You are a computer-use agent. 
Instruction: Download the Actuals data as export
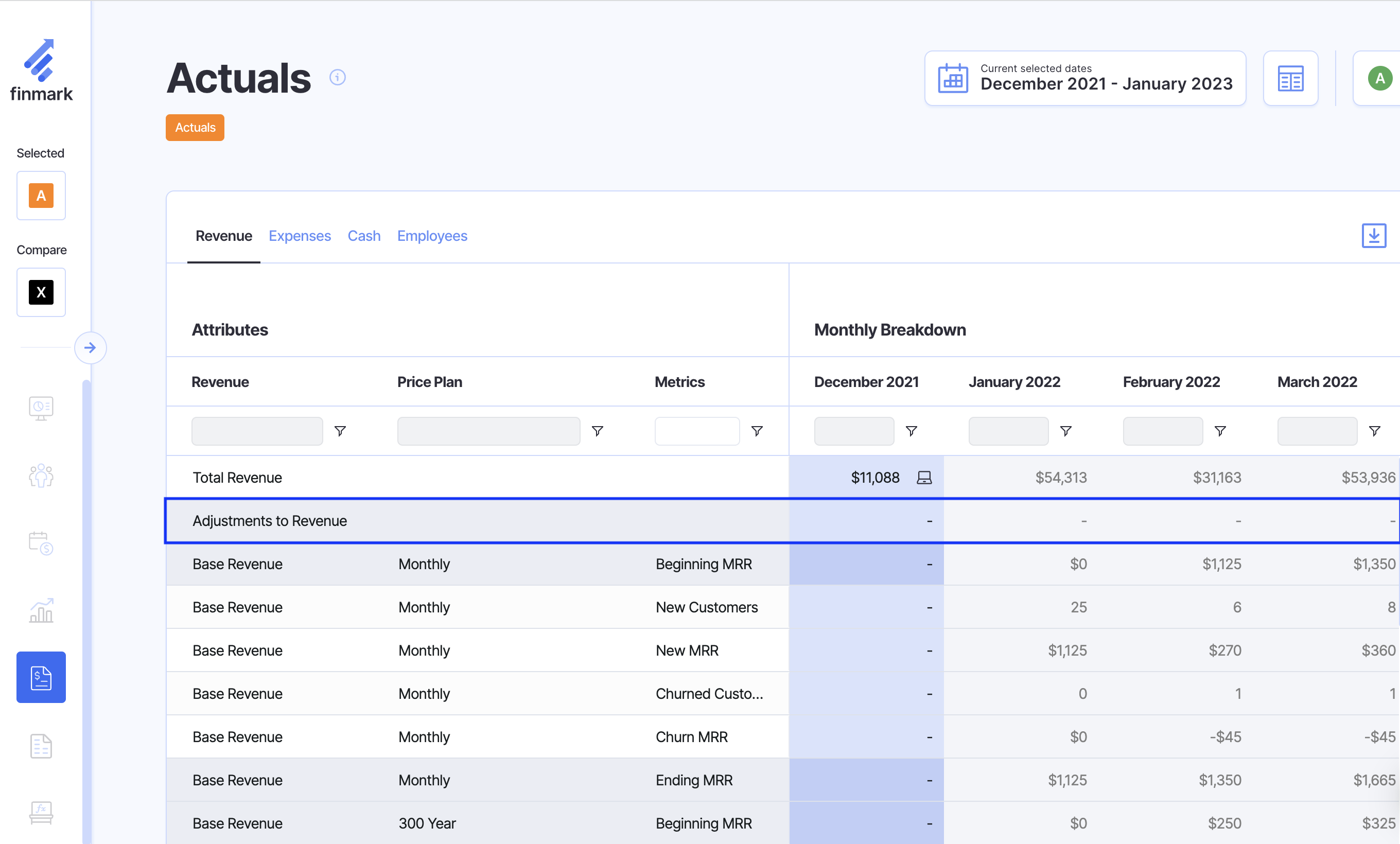[1373, 235]
